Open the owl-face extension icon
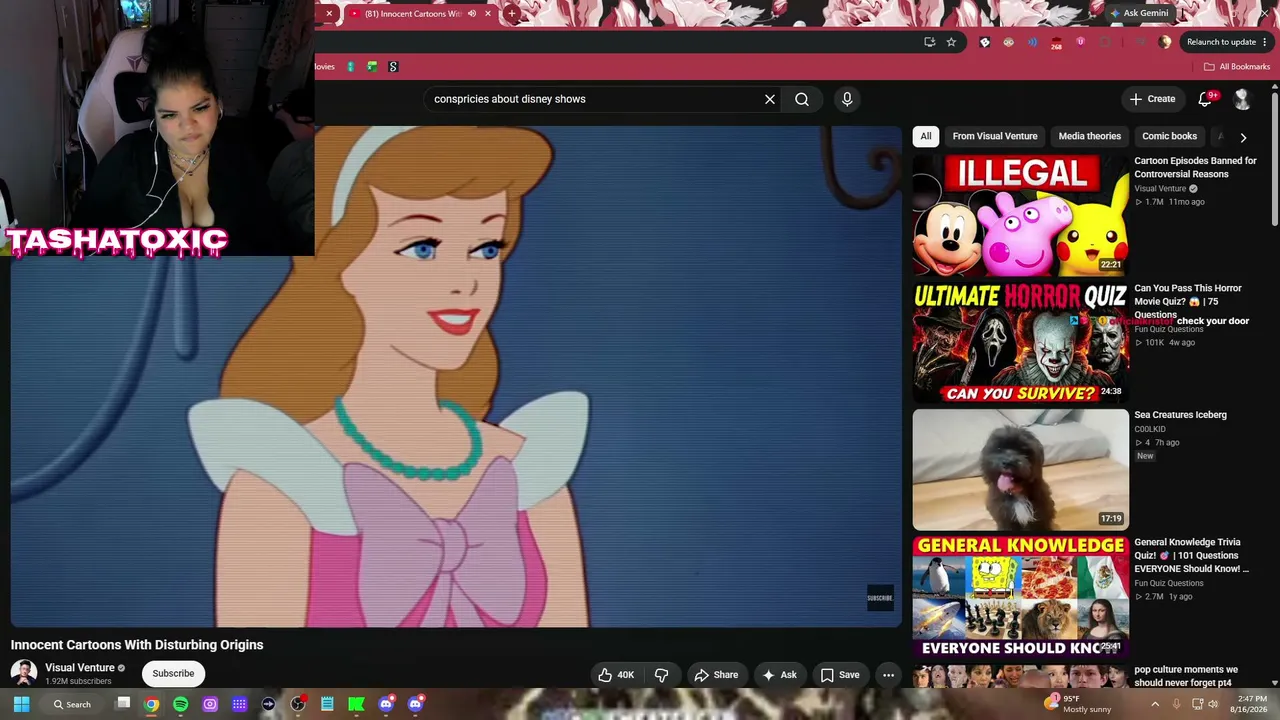Image resolution: width=1280 pixels, height=720 pixels. [1008, 42]
